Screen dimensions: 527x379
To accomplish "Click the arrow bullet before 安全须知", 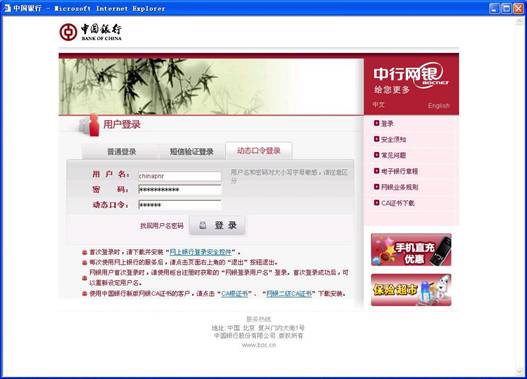I will (x=376, y=139).
